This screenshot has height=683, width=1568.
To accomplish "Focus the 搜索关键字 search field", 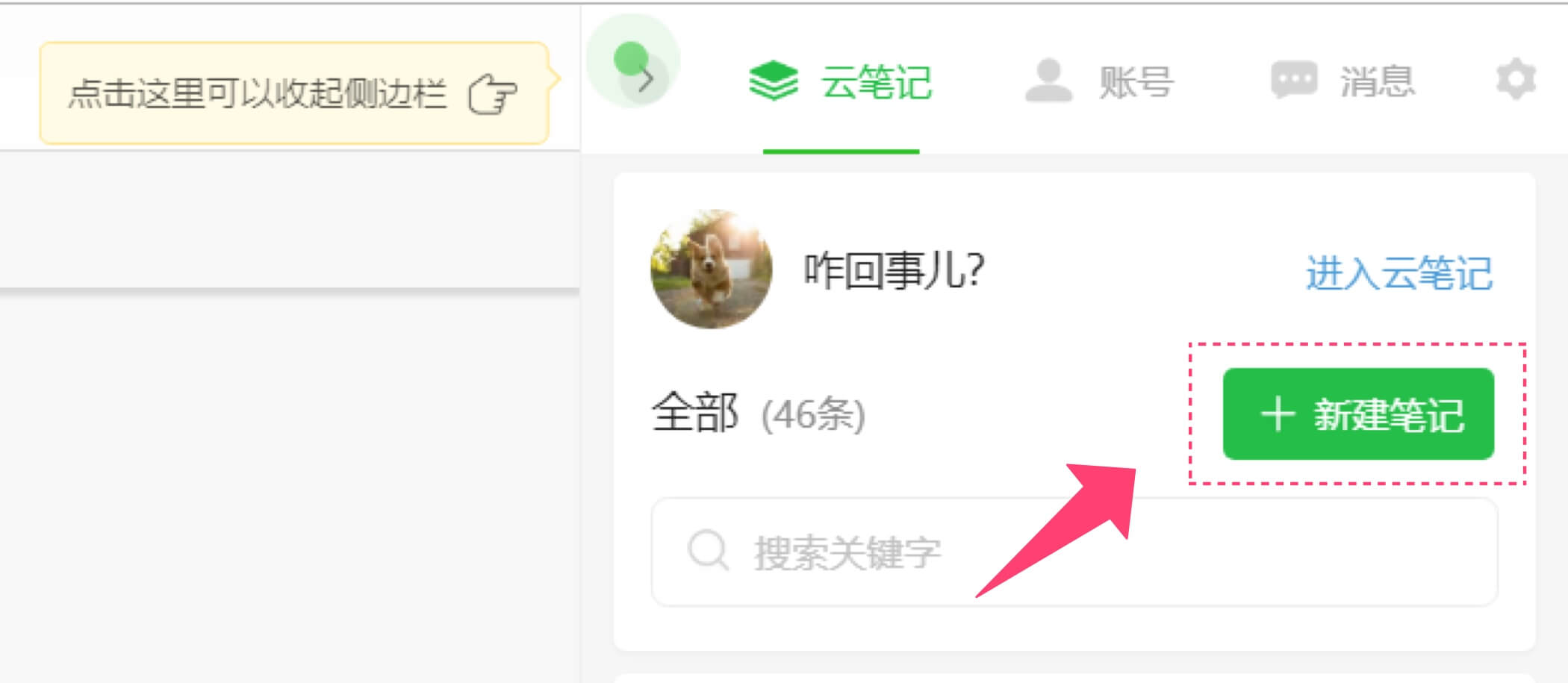I will pos(1074,552).
